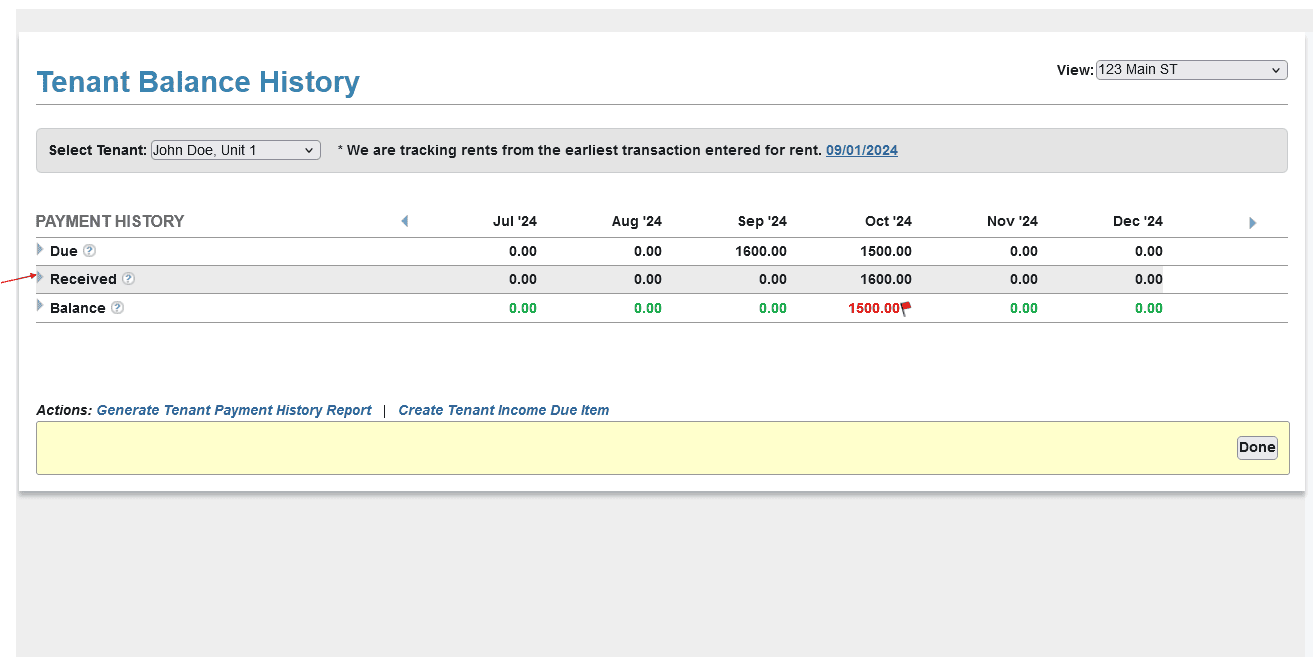This screenshot has height=657, width=1313.
Task: Click the Oct '24 received amount 1600.00
Action: pyautogui.click(x=886, y=279)
